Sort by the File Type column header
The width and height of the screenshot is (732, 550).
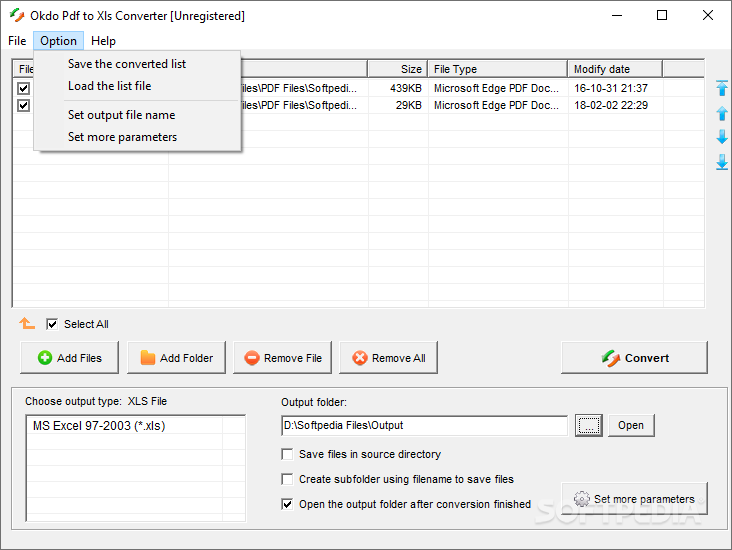point(498,69)
